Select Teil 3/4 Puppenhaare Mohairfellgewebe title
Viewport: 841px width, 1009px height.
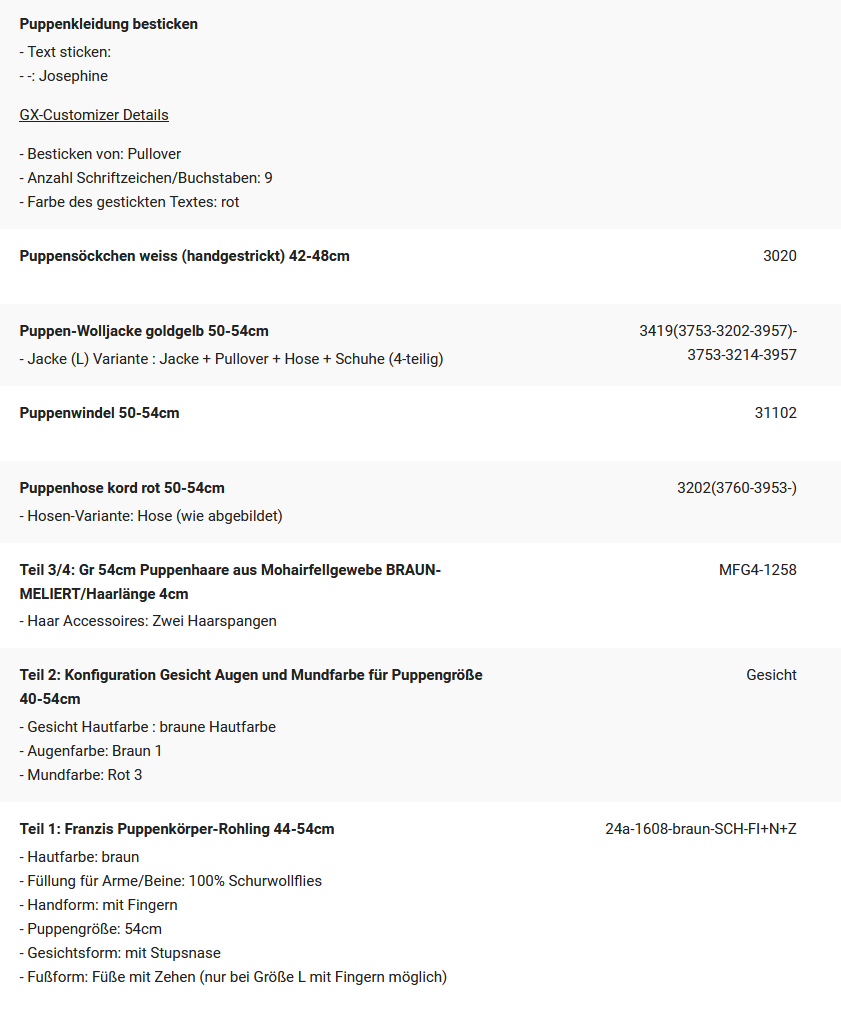230,582
